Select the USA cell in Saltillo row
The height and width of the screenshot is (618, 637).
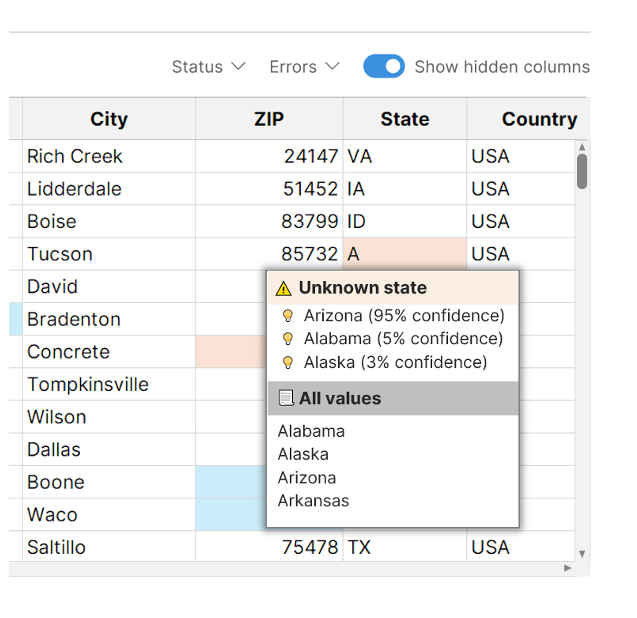pos(521,547)
